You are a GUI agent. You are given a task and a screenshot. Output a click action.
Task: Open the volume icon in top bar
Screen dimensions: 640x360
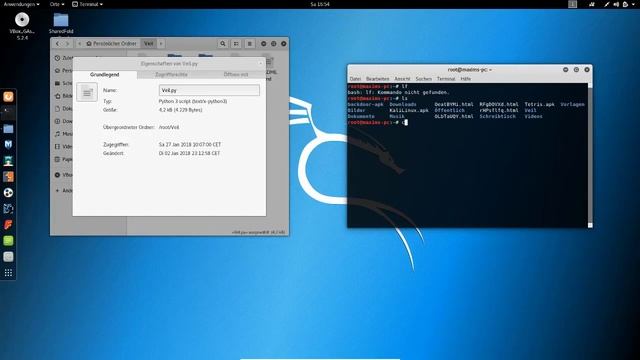tap(616, 4)
